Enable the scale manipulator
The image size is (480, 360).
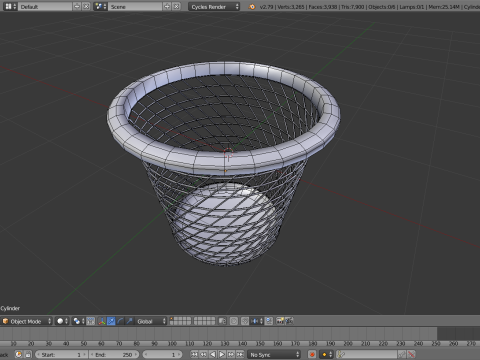point(129,321)
